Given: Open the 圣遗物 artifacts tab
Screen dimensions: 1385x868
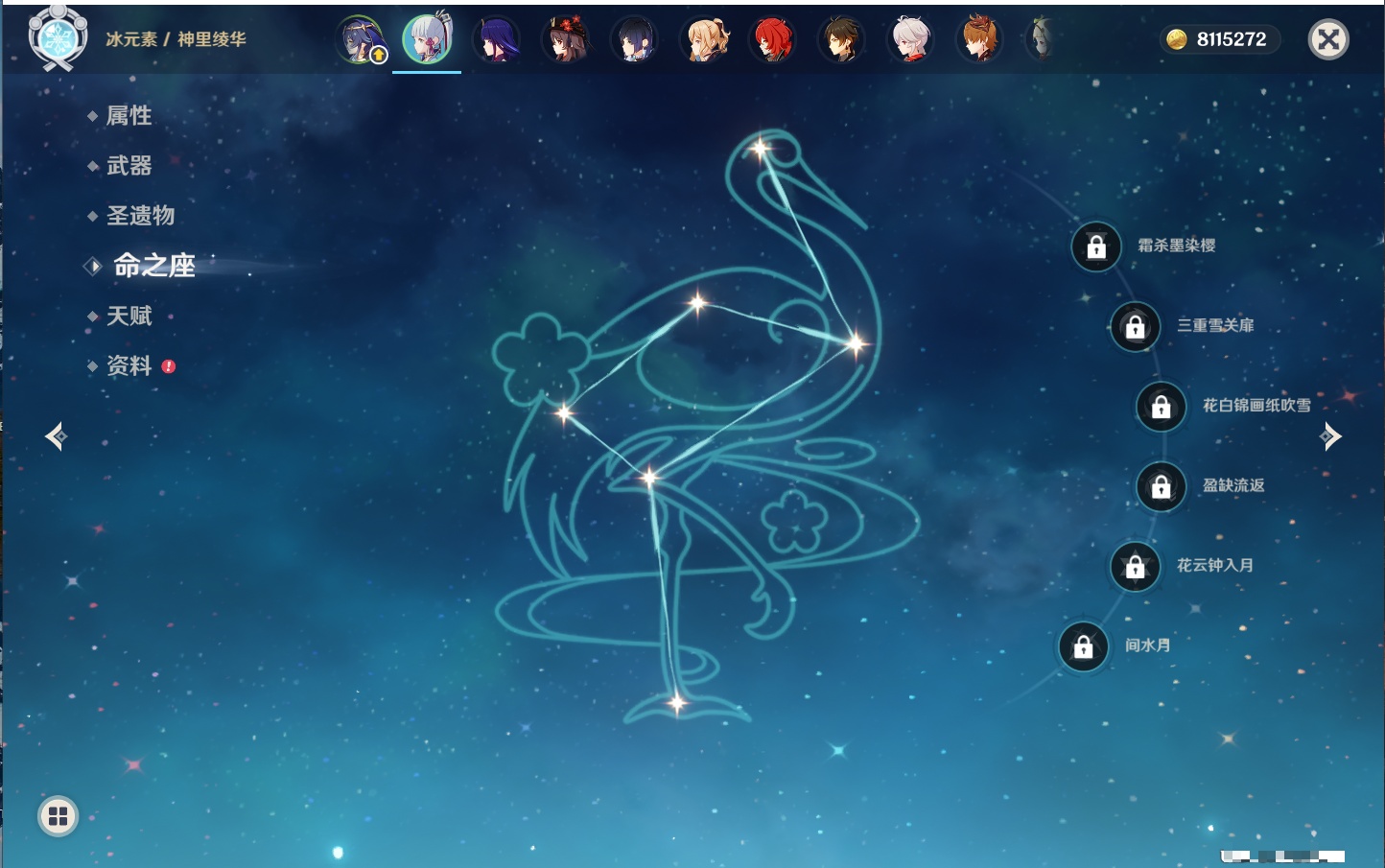Looking at the screenshot, I should click(x=140, y=216).
